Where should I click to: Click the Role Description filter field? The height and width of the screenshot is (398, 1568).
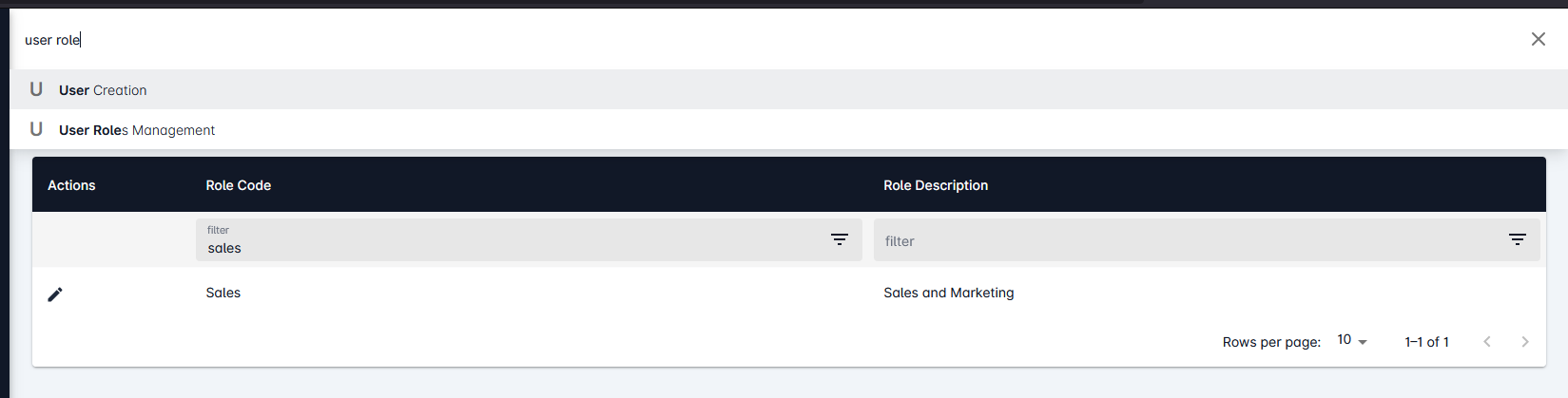pos(1207,239)
